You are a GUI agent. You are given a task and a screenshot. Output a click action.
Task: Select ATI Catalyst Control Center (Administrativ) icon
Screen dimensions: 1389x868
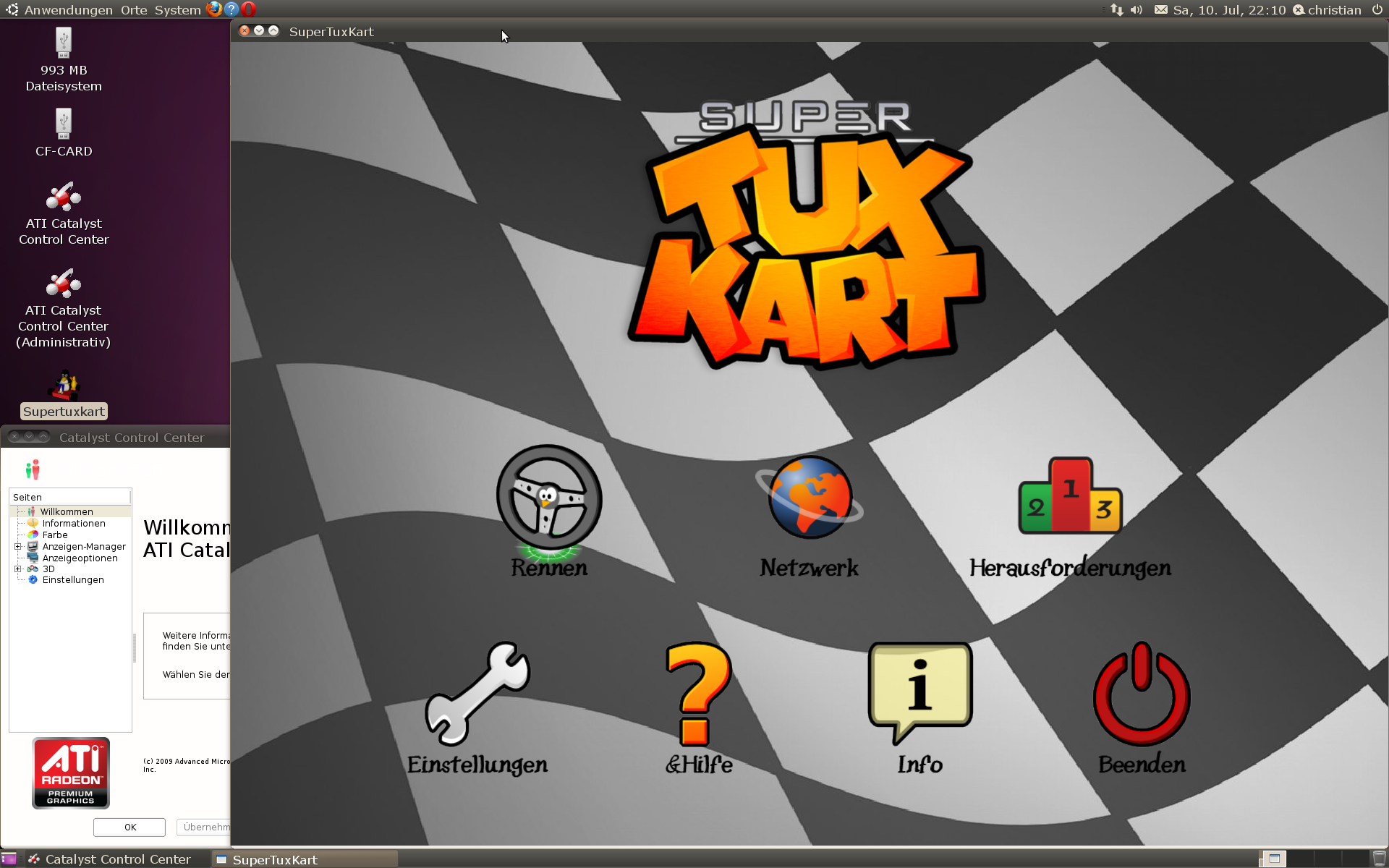click(x=64, y=309)
